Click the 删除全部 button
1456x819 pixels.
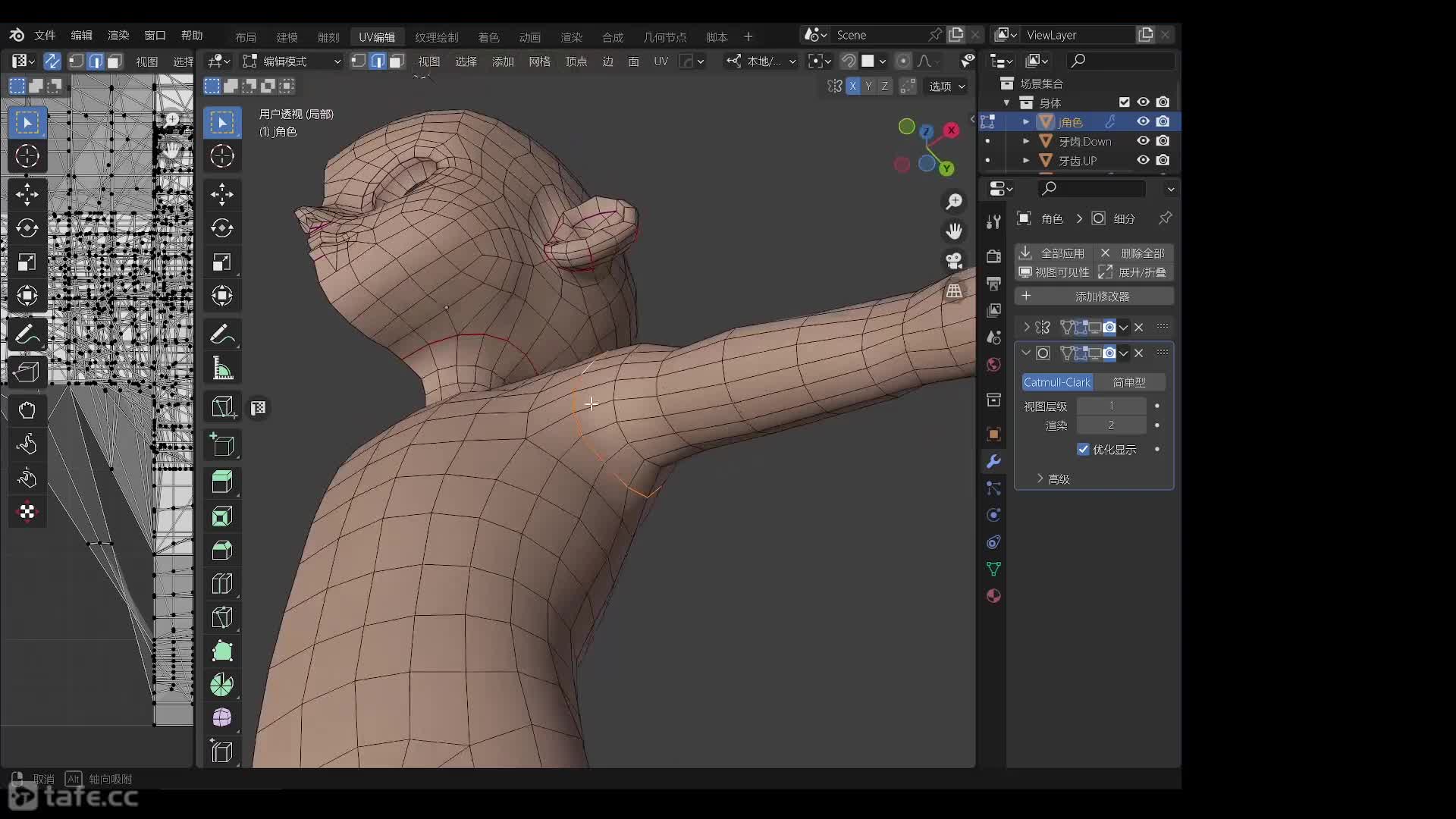(1134, 253)
